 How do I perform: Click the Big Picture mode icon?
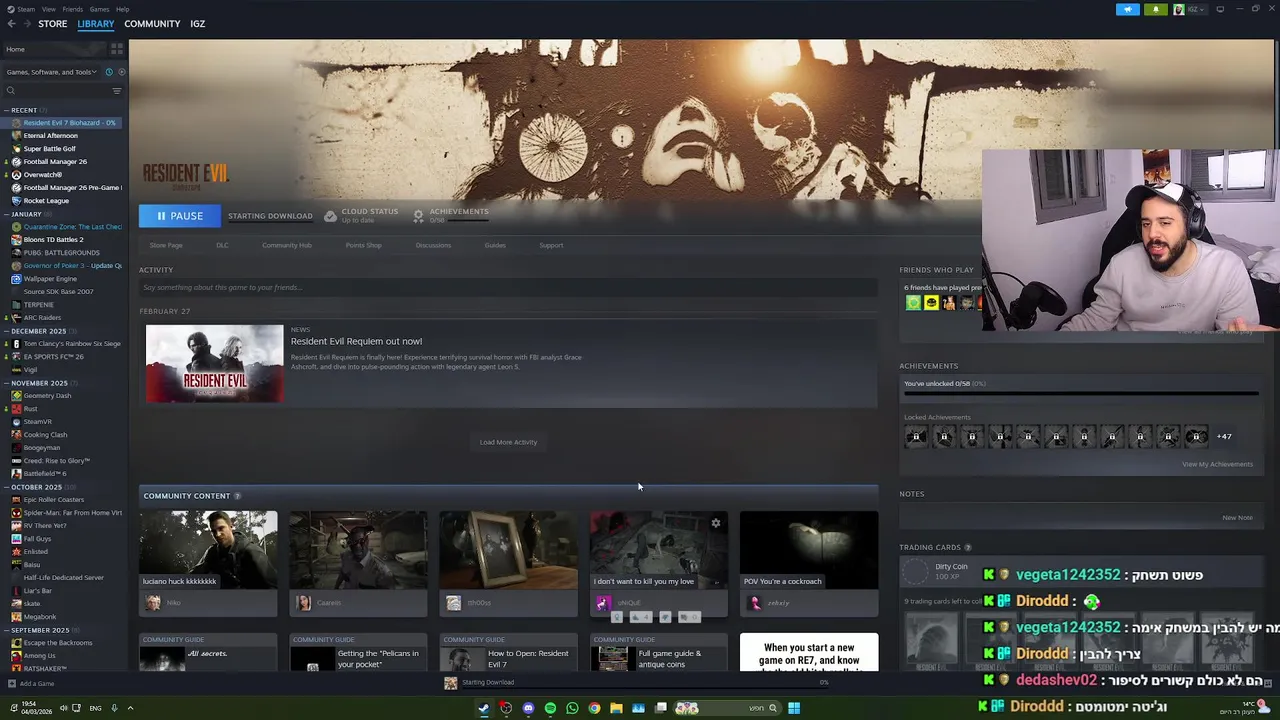click(1220, 9)
